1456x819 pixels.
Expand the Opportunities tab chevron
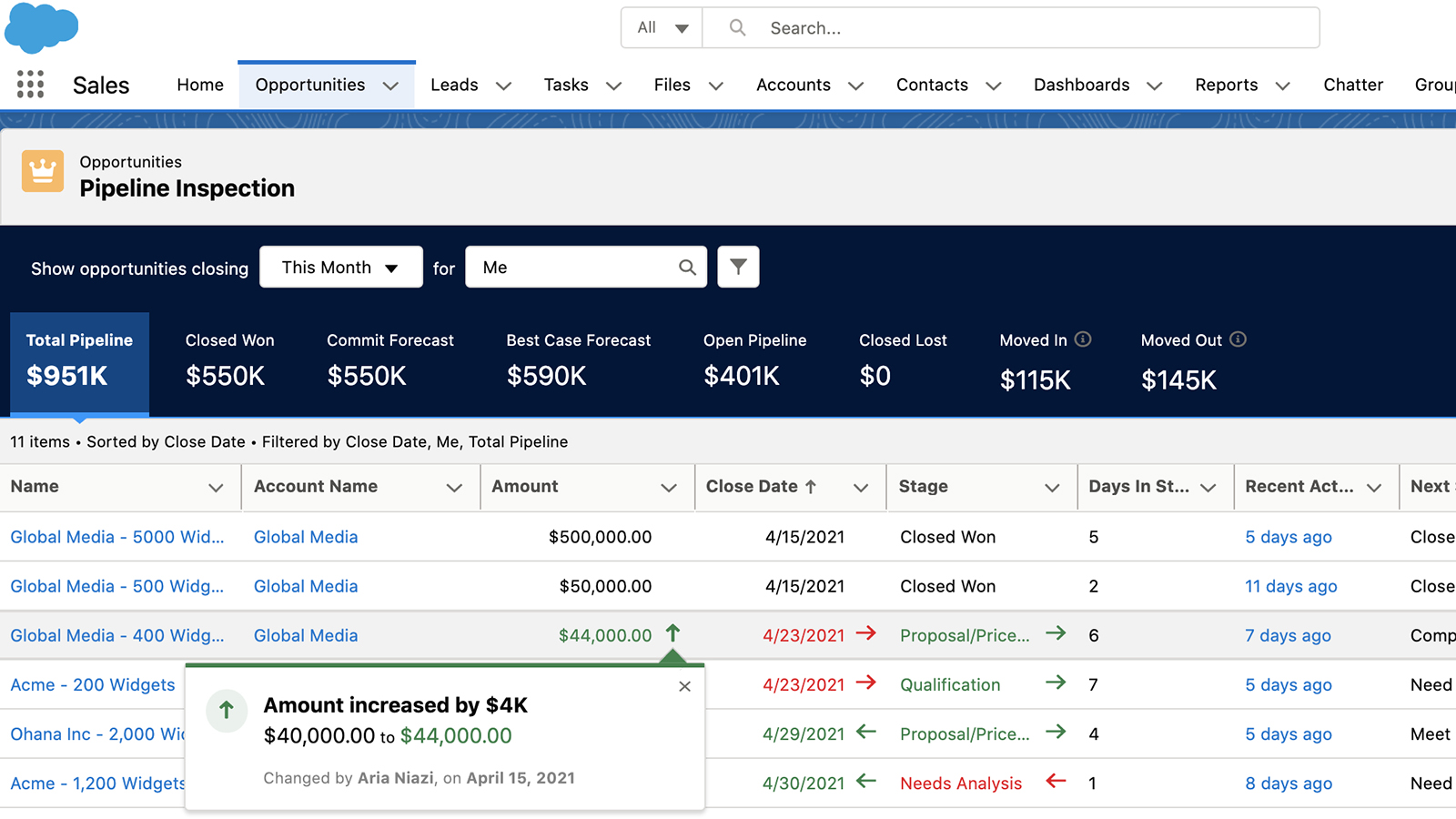(x=391, y=85)
